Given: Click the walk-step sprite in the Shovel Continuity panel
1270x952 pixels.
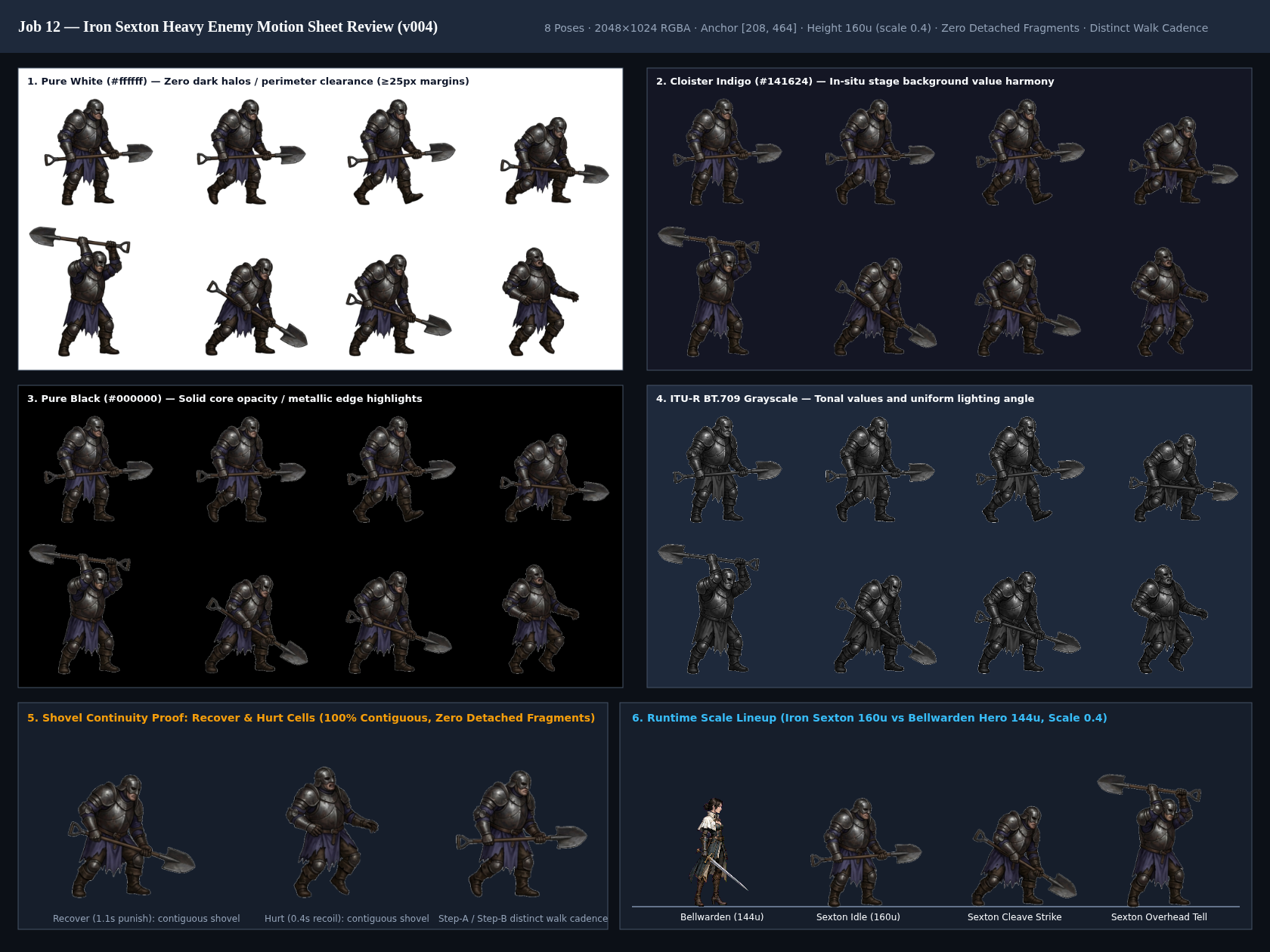Looking at the screenshot, I should coord(522,833).
